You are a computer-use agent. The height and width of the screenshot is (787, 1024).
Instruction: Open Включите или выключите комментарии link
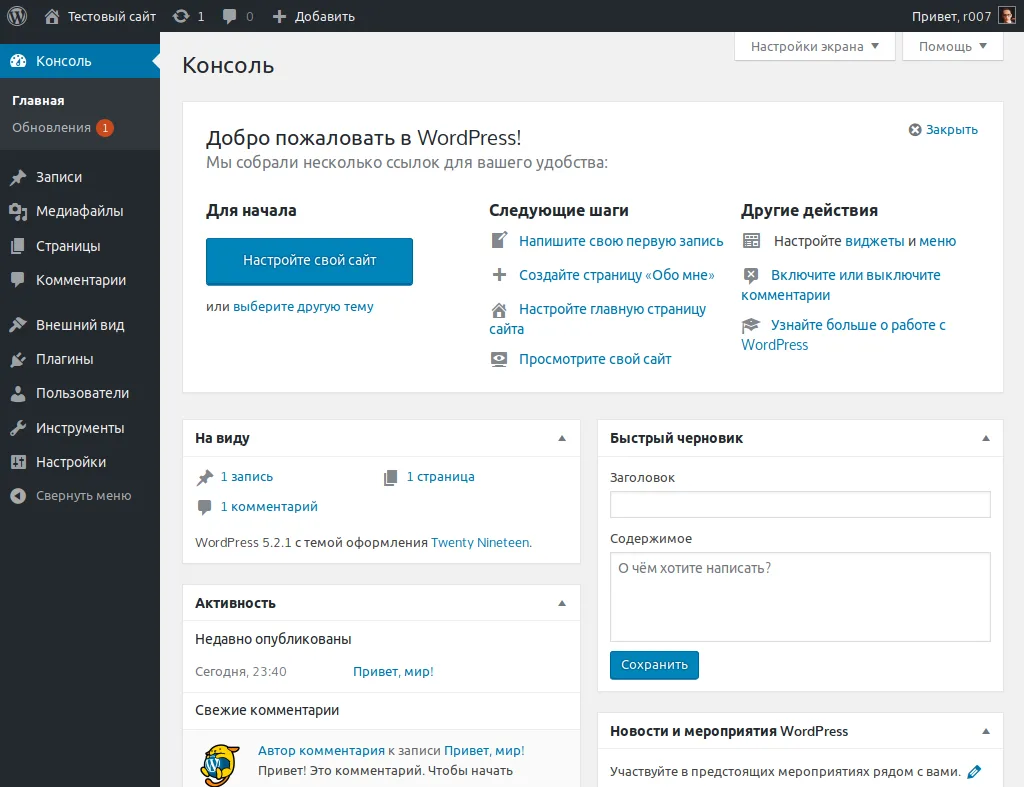[x=841, y=285]
